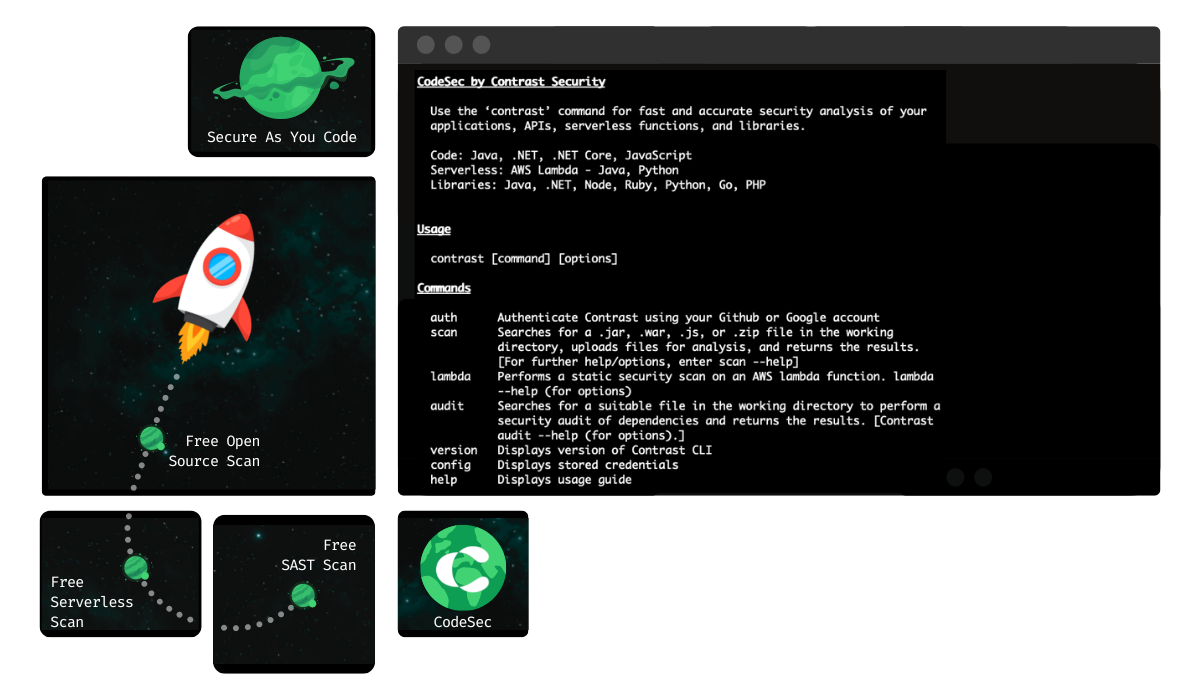
Task: Open the CodeSec circular logo
Action: [462, 568]
